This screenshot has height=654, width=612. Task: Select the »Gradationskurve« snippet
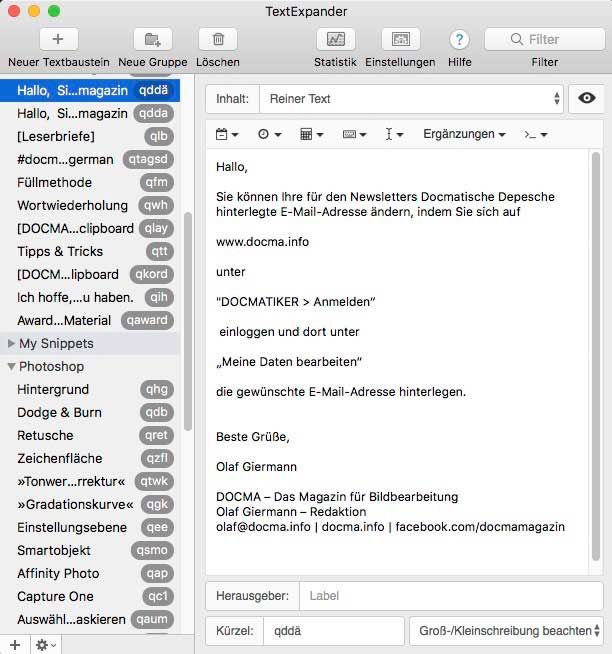[x=90, y=504]
